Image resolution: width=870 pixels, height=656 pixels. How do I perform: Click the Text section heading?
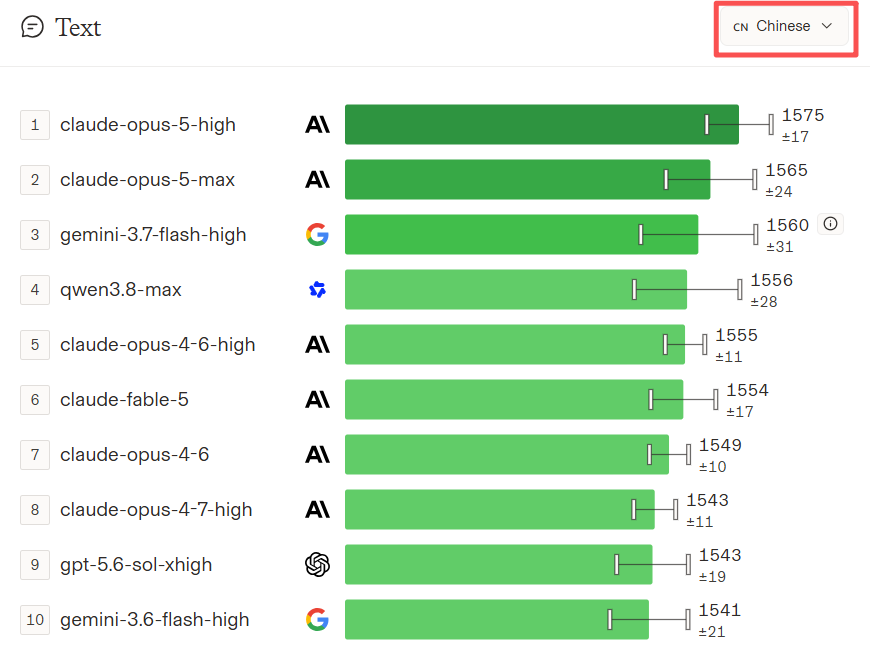(x=78, y=27)
